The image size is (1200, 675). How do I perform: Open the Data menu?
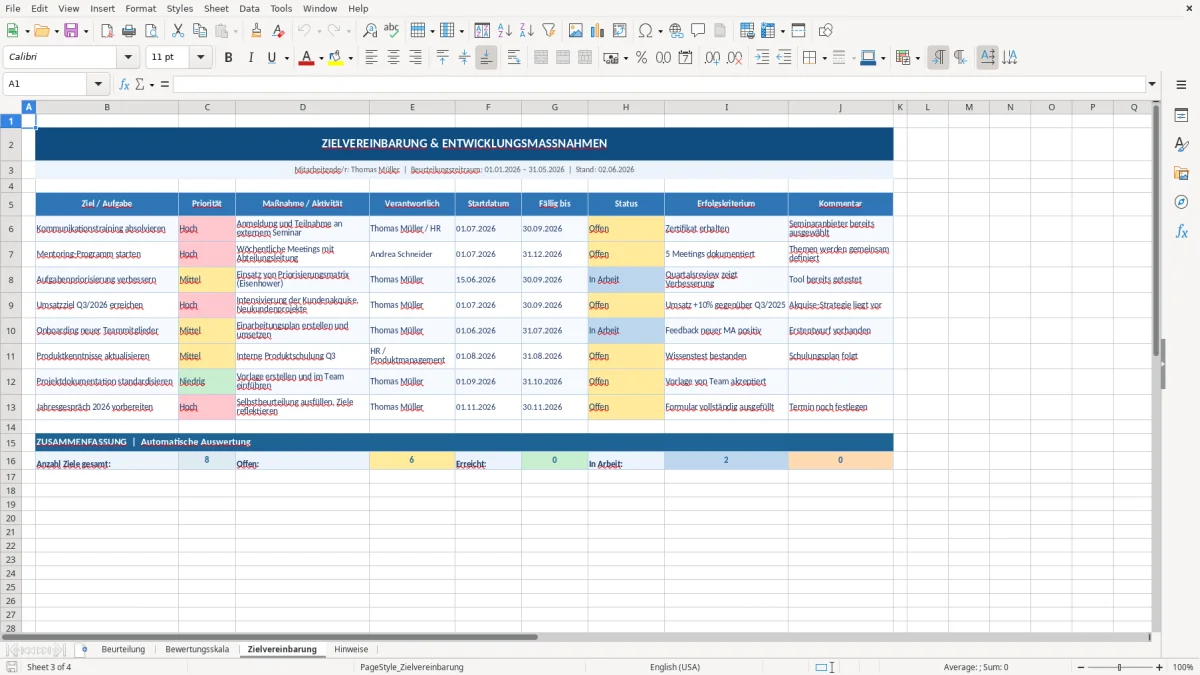tap(249, 8)
